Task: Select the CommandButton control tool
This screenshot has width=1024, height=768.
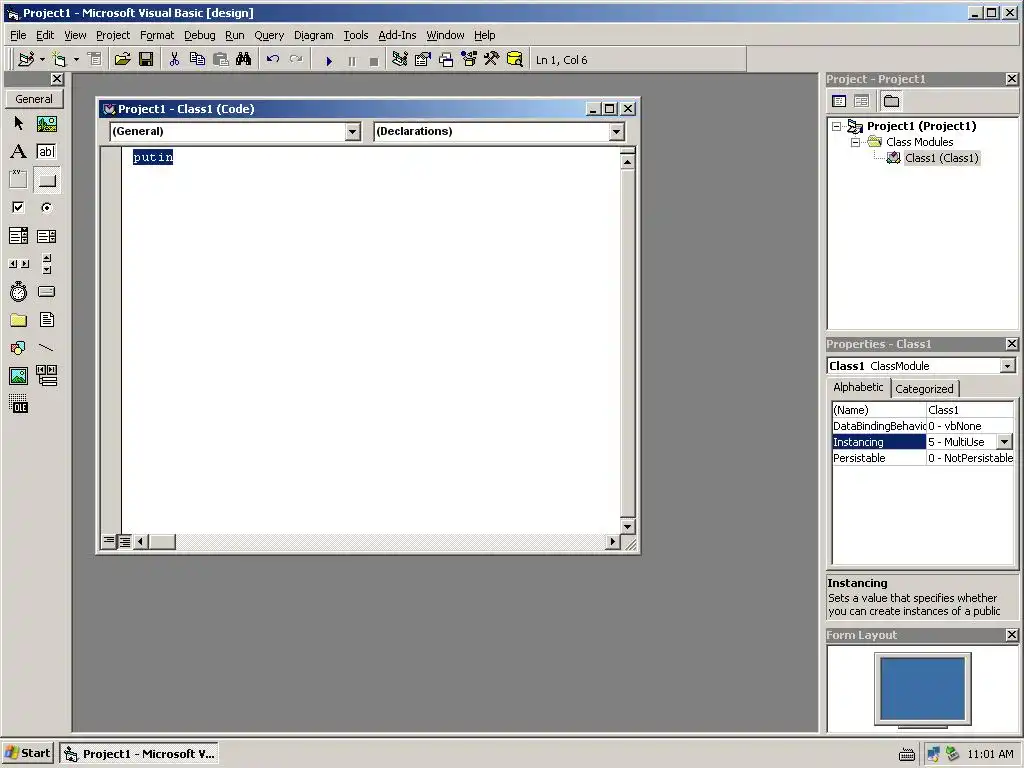Action: click(46, 180)
